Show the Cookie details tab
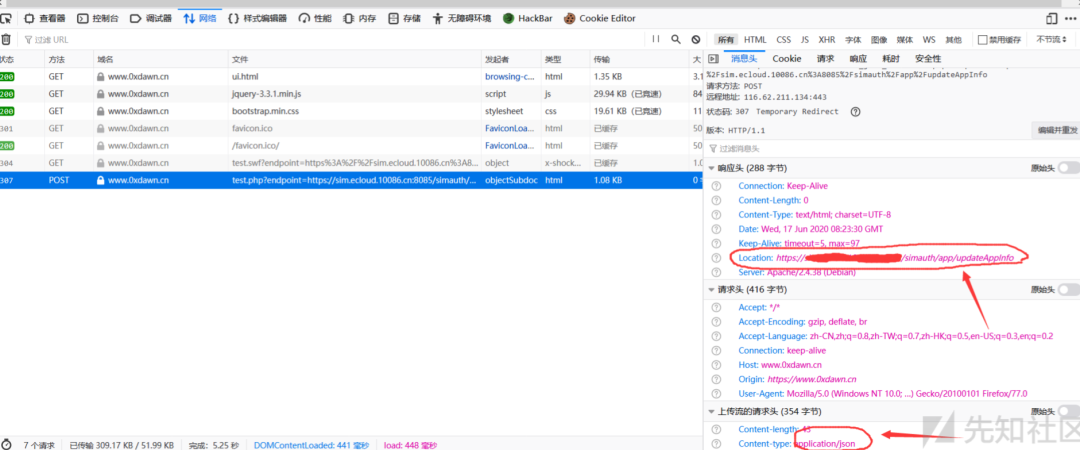Image resolution: width=1080 pixels, height=450 pixels. [787, 59]
